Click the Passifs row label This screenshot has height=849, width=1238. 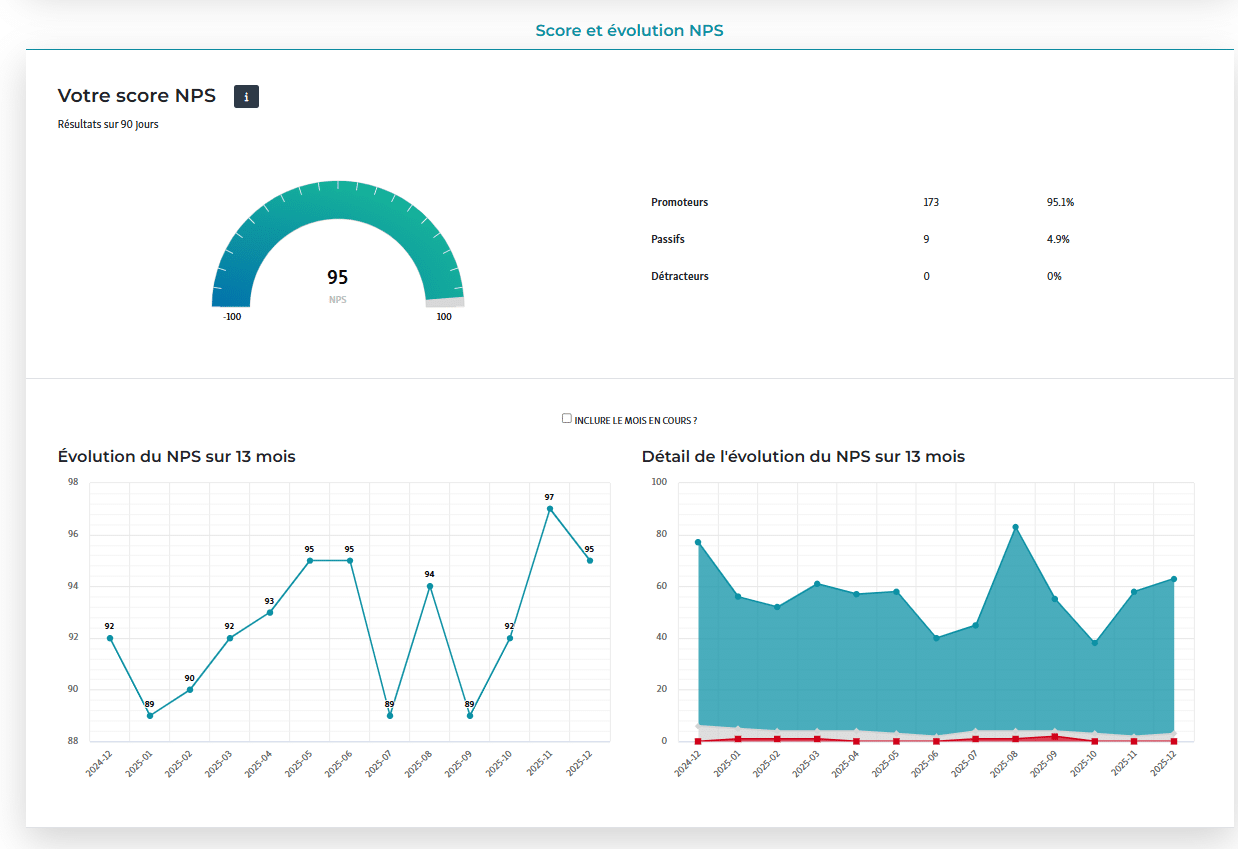pyautogui.click(x=668, y=240)
